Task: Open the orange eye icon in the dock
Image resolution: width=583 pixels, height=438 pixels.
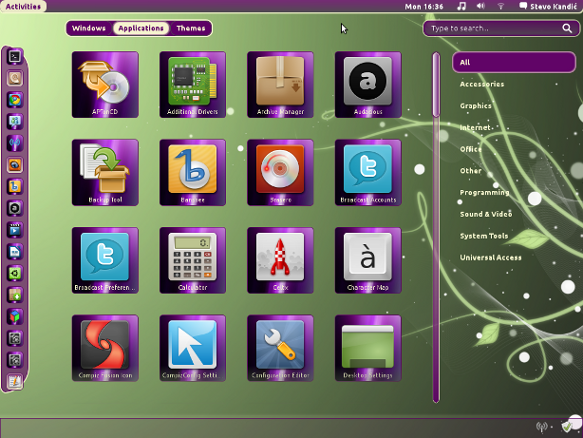Action: click(15, 165)
